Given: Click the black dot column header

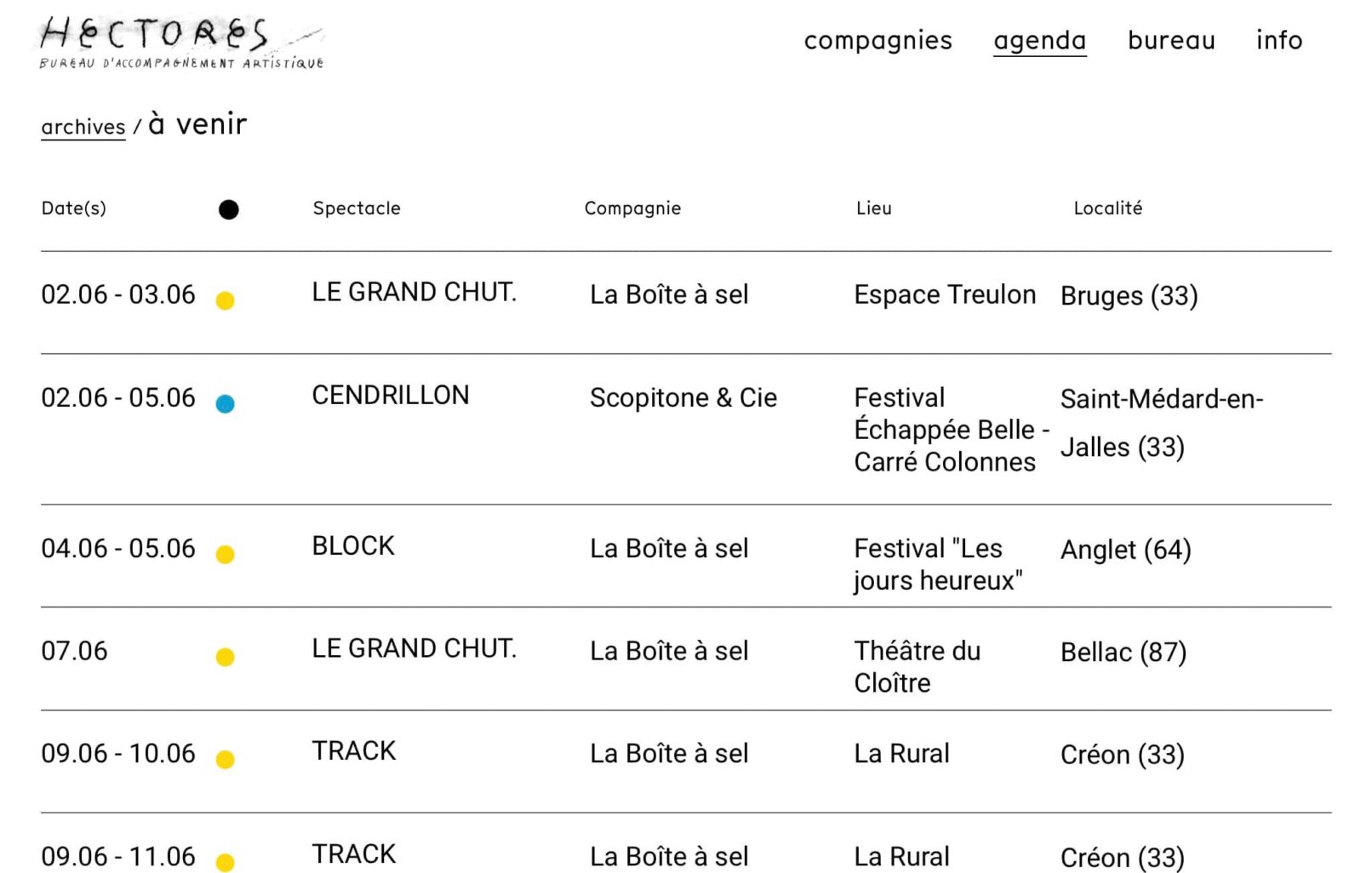Looking at the screenshot, I should pyautogui.click(x=228, y=209).
